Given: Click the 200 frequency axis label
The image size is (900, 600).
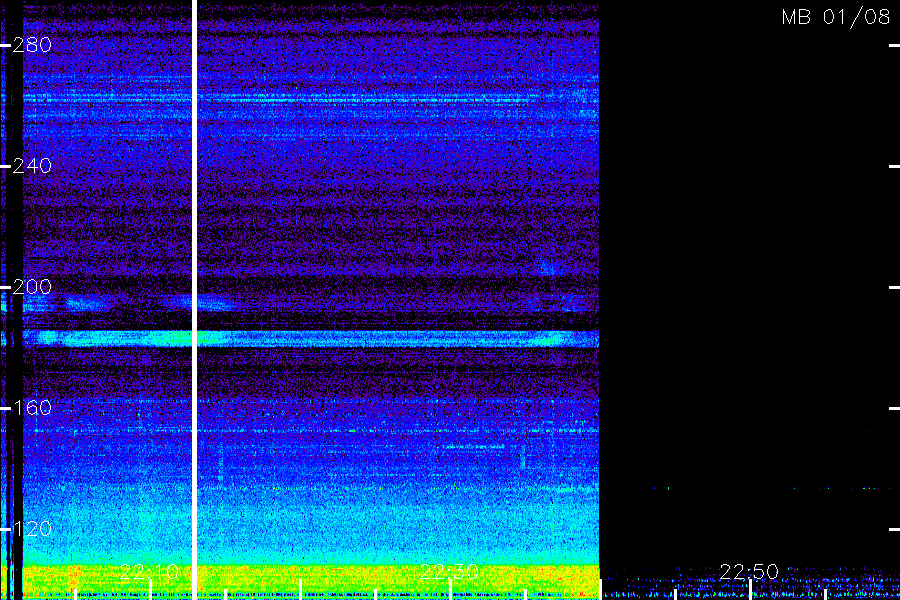Looking at the screenshot, I should click(x=32, y=287).
